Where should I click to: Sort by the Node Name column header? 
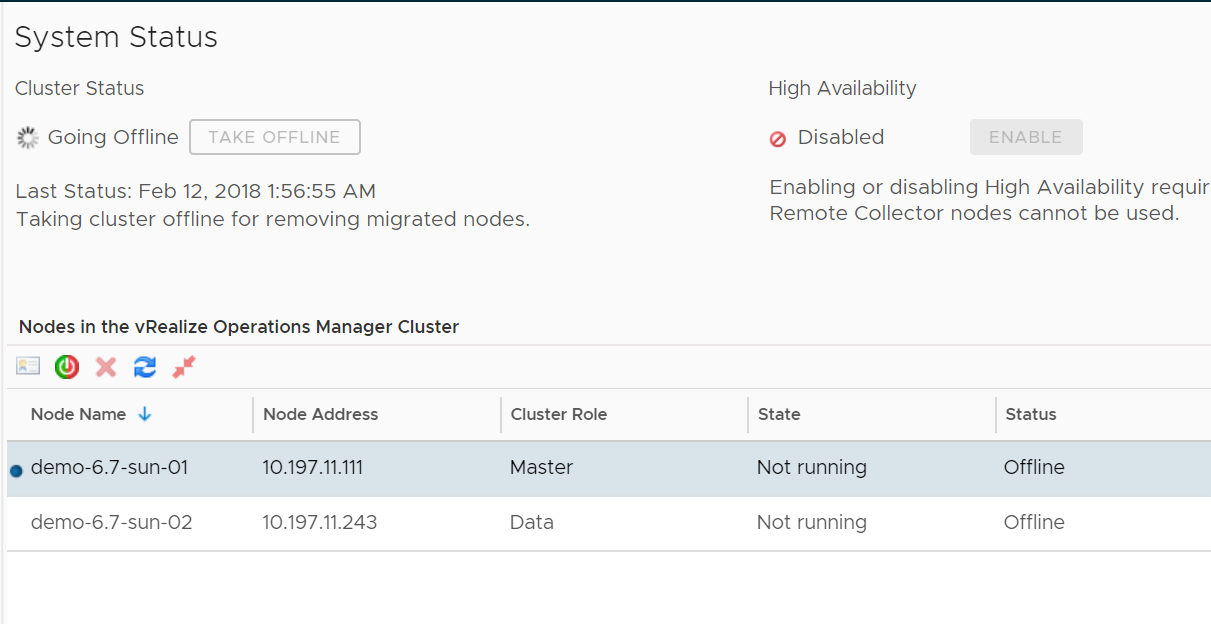(x=78, y=414)
